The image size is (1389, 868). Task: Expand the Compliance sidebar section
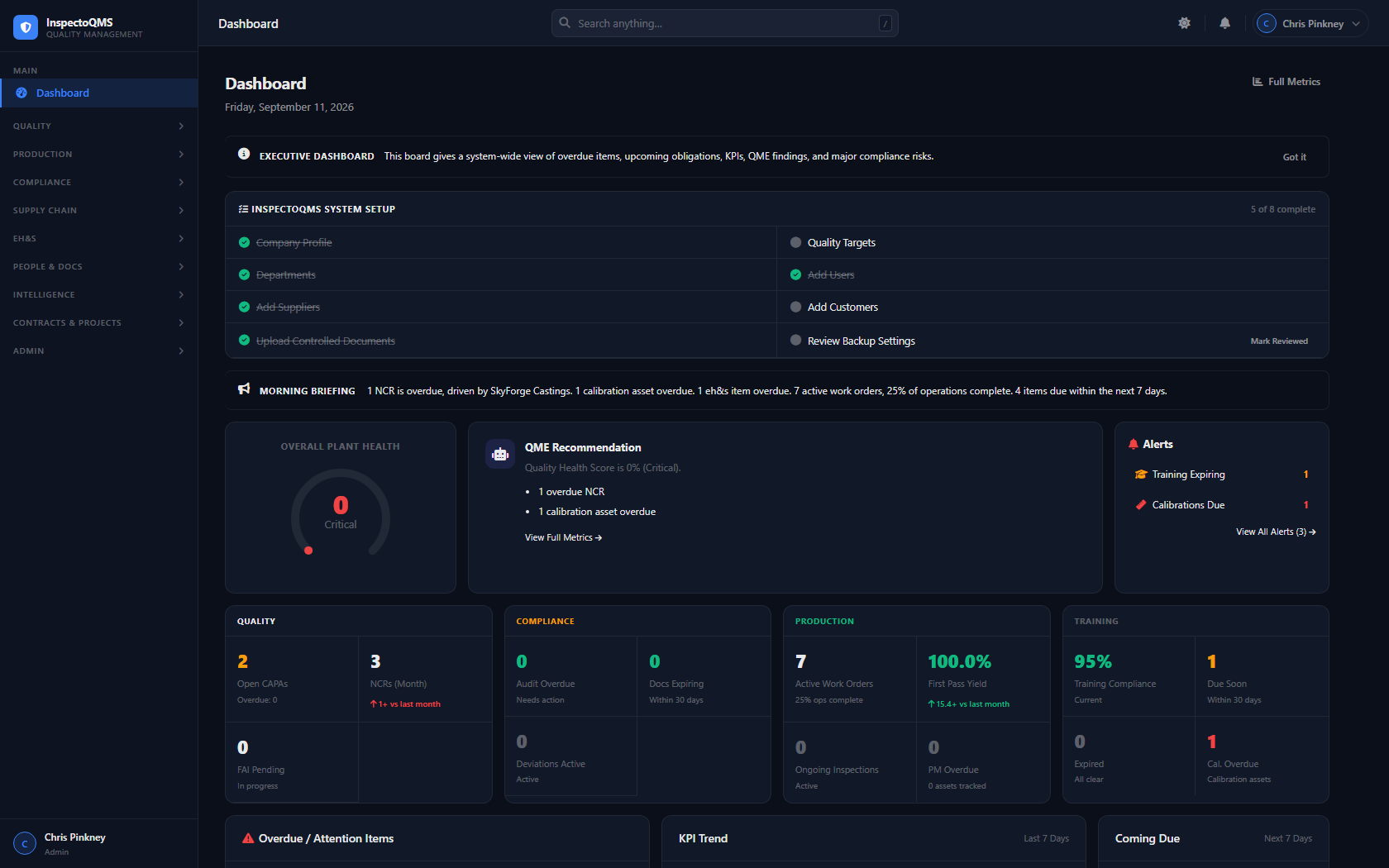[x=98, y=182]
